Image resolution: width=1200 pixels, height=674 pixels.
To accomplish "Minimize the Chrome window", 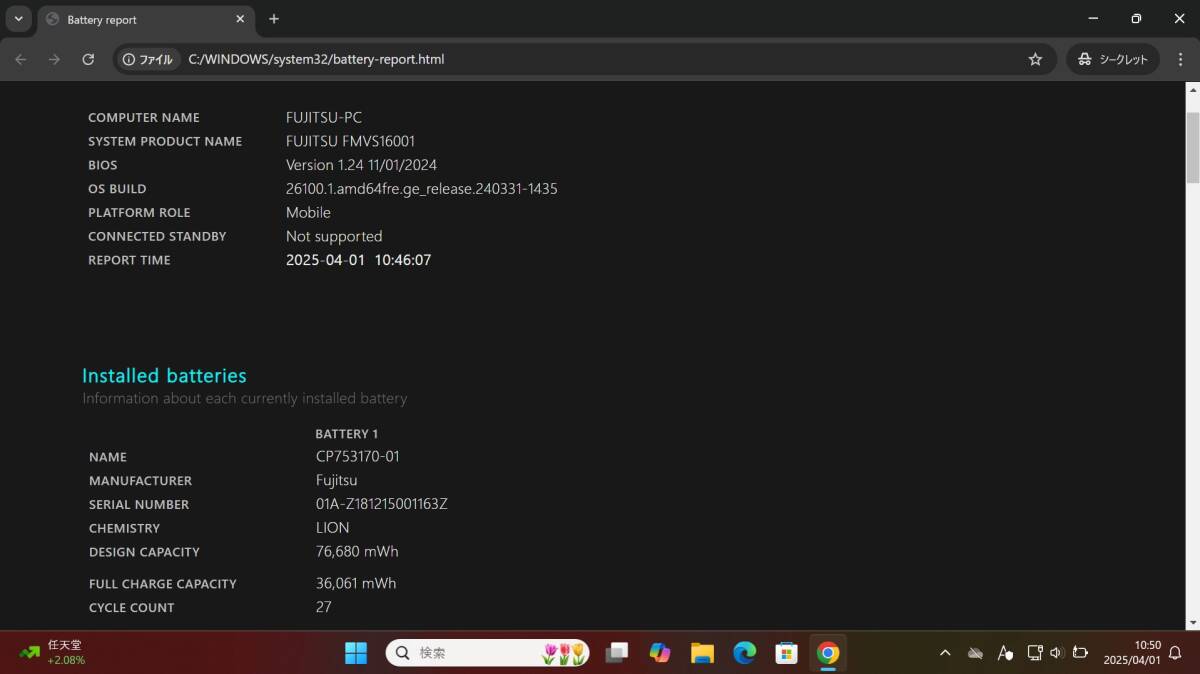I will (1092, 19).
